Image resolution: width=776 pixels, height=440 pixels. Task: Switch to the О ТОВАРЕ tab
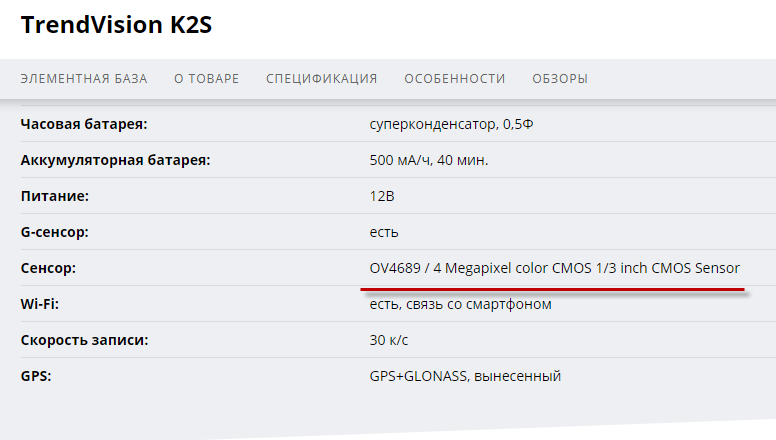(207, 79)
